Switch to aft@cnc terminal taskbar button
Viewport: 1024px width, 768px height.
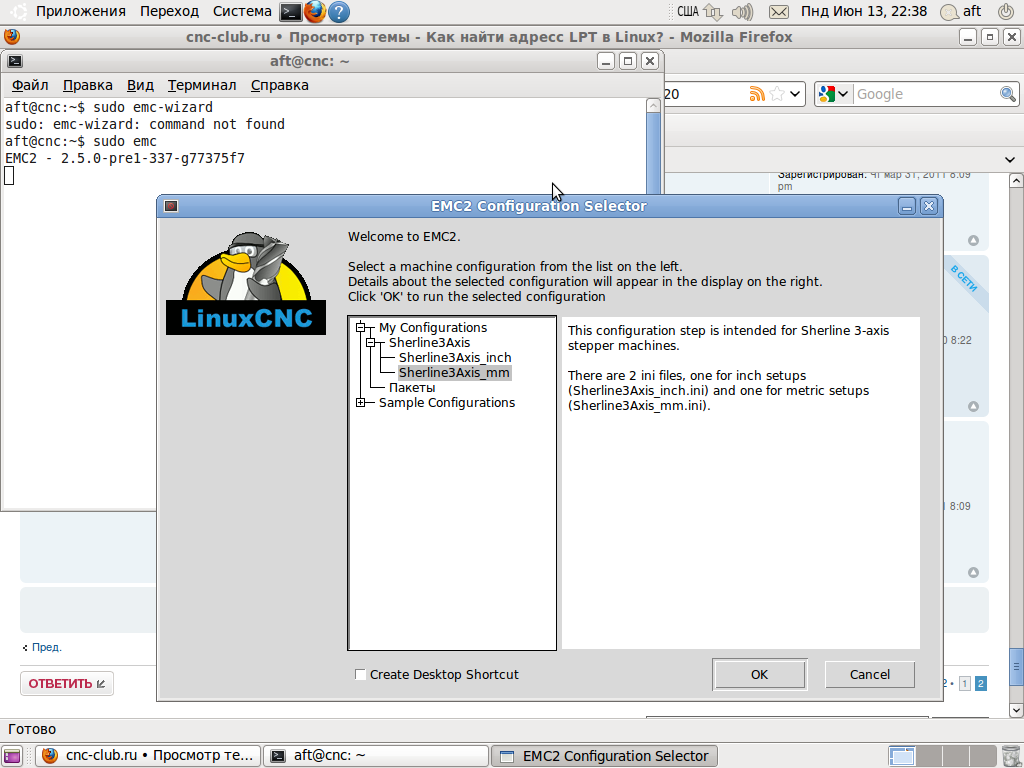point(376,756)
